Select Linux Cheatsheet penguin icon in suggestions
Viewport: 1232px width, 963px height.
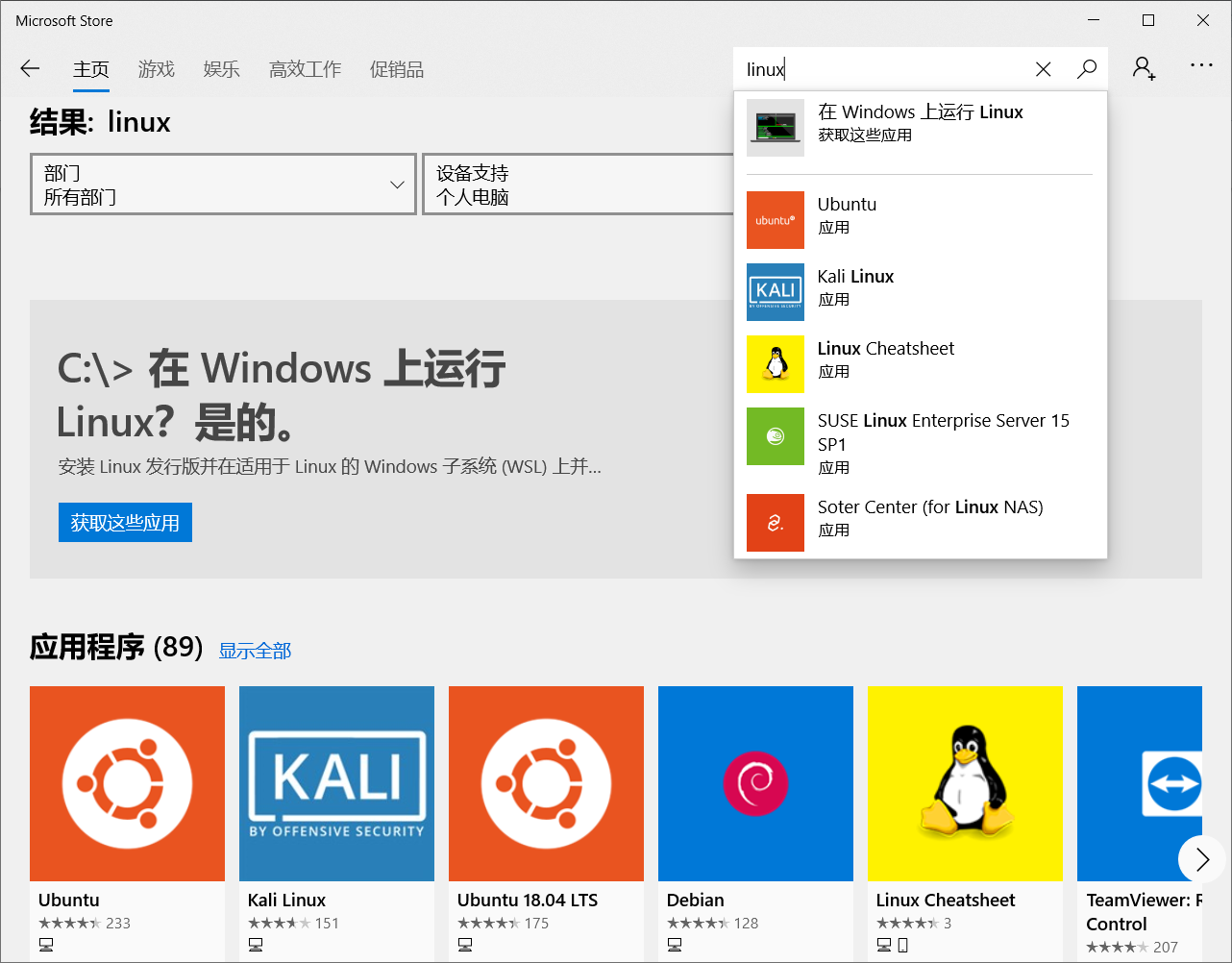click(x=776, y=364)
